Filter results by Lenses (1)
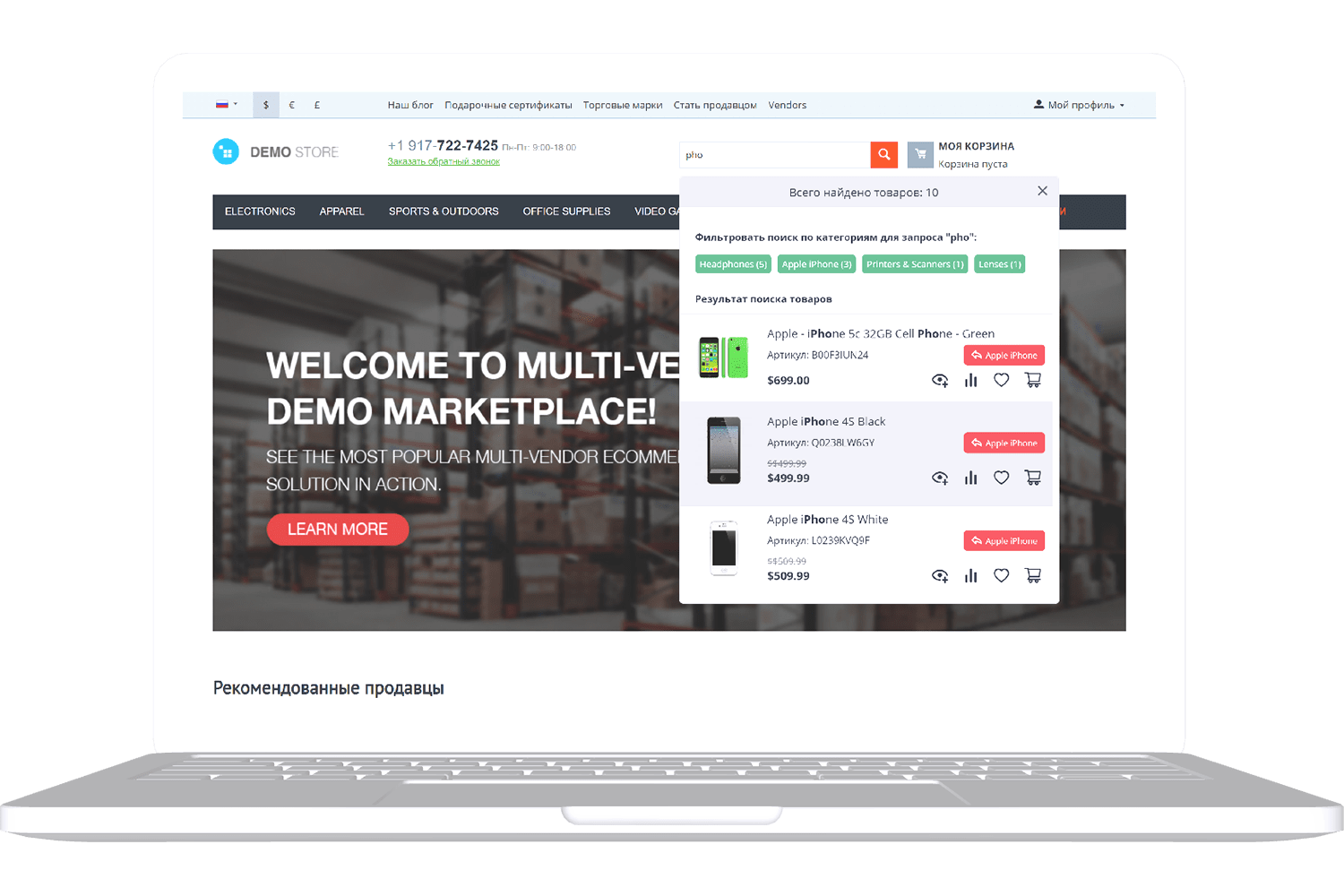 point(999,264)
